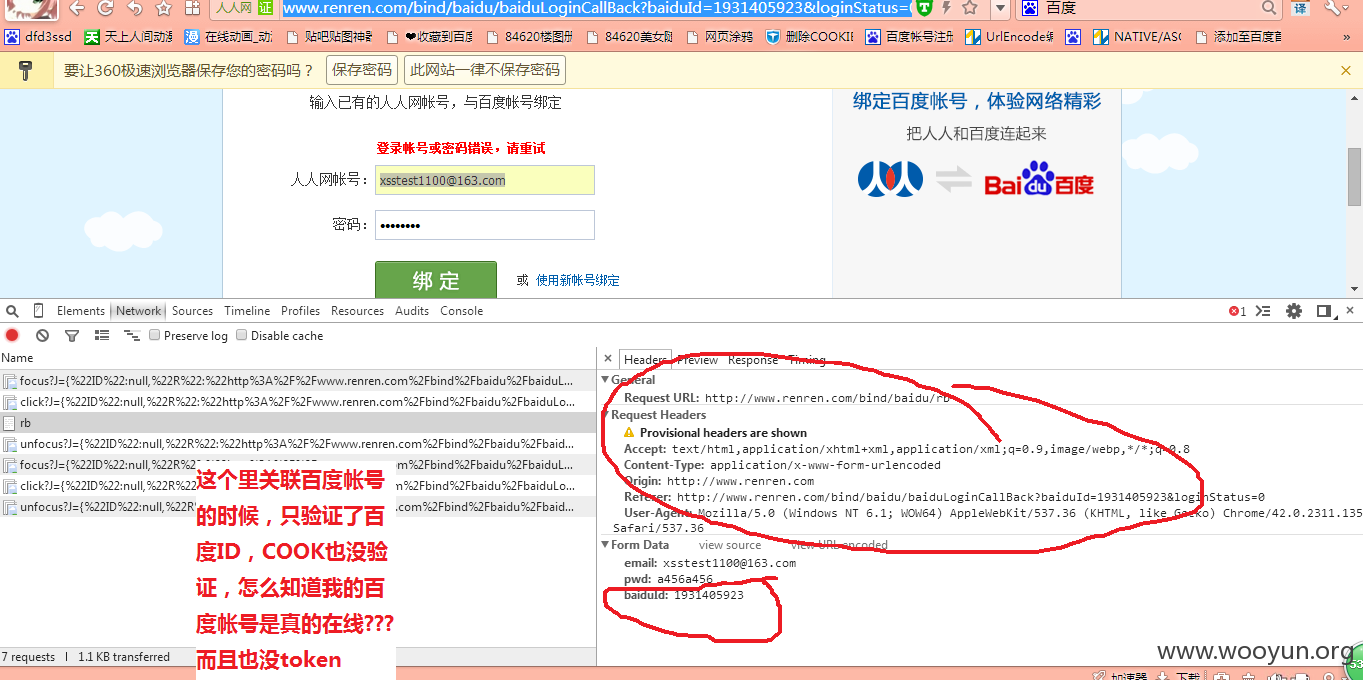Screen dimensions: 1363x680
Task: Toggle the DevTools device mode icon
Action: pyautogui.click(x=38, y=311)
